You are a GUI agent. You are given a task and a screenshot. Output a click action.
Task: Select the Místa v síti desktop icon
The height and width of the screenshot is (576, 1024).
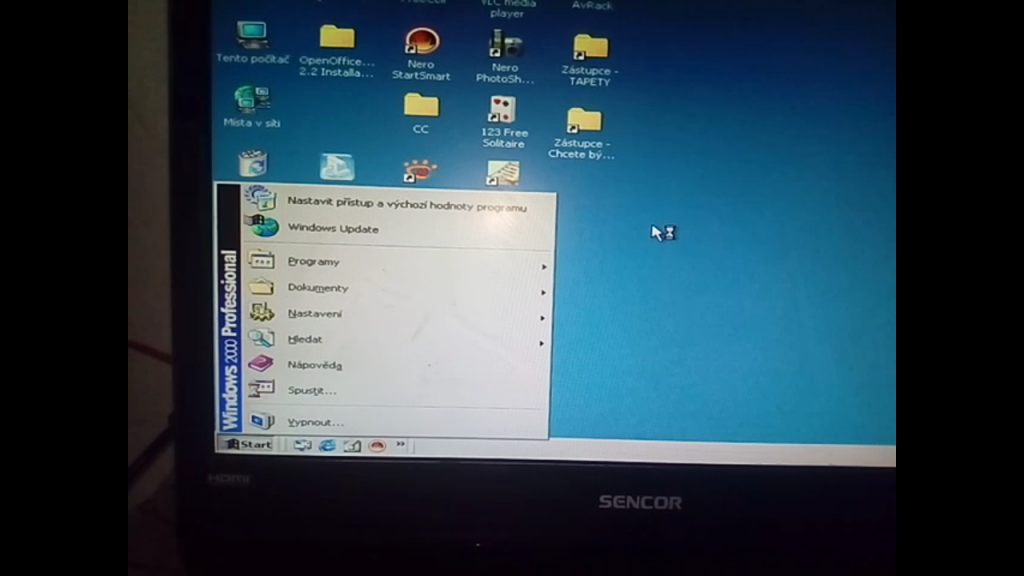[251, 106]
